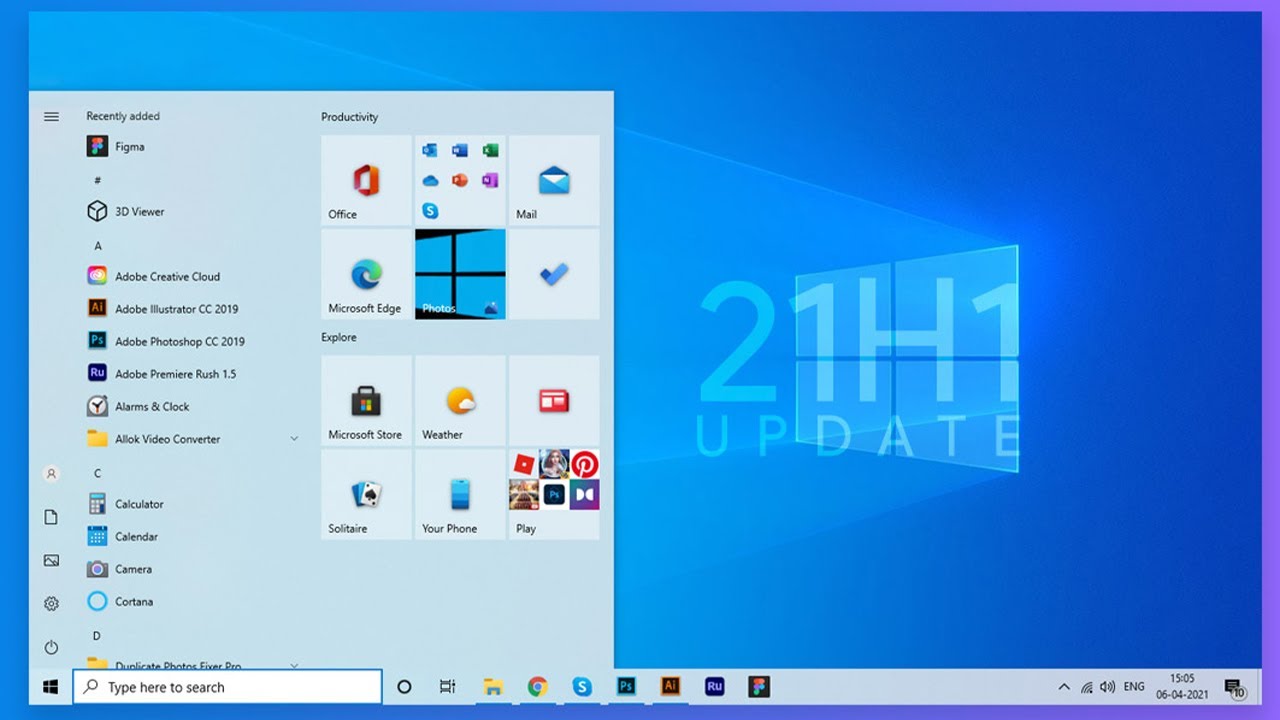Open the red News tile
Viewport: 1280px width, 720px height.
coord(554,400)
